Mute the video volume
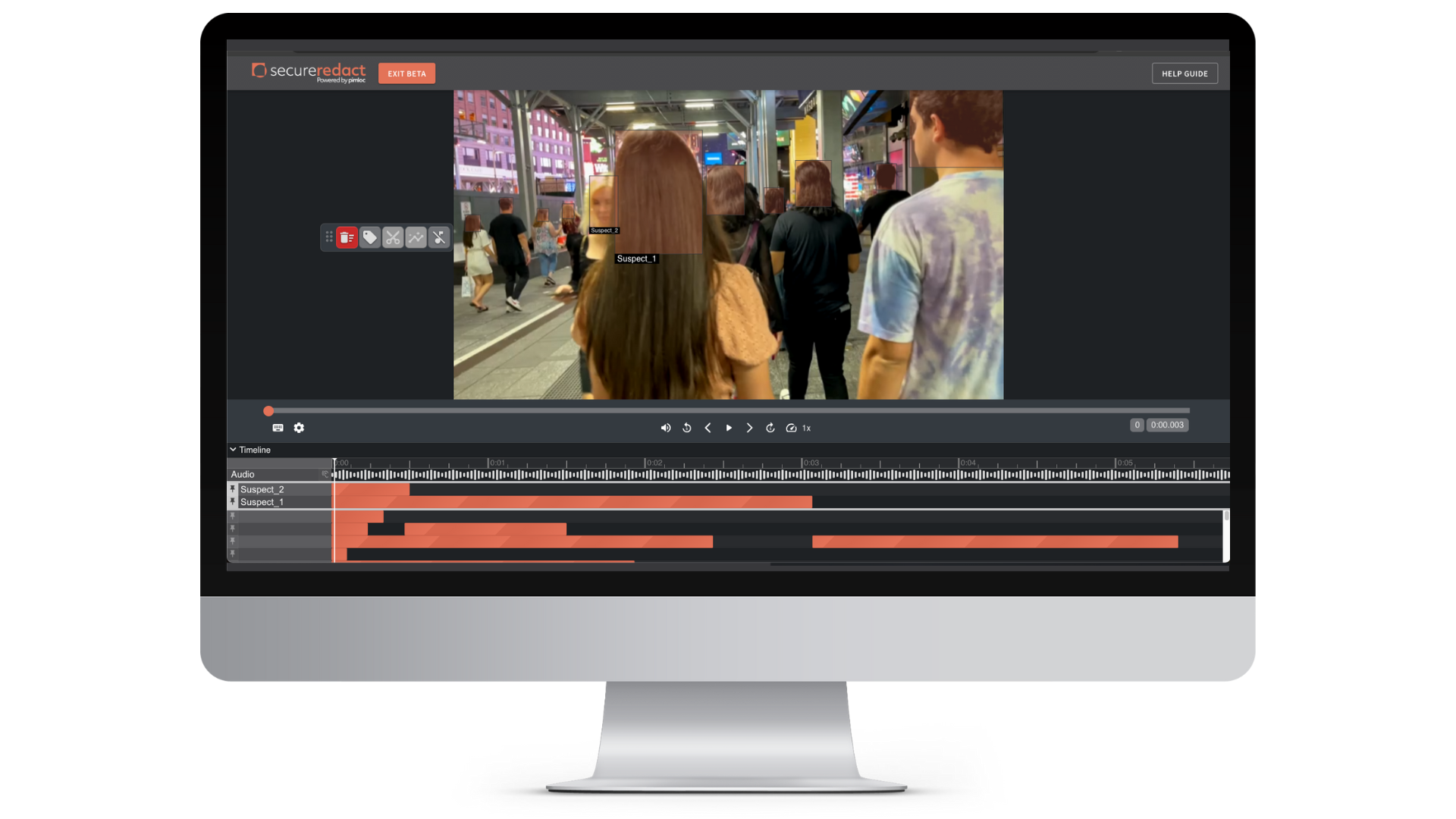Image resolution: width=1456 pixels, height=819 pixels. (x=666, y=428)
